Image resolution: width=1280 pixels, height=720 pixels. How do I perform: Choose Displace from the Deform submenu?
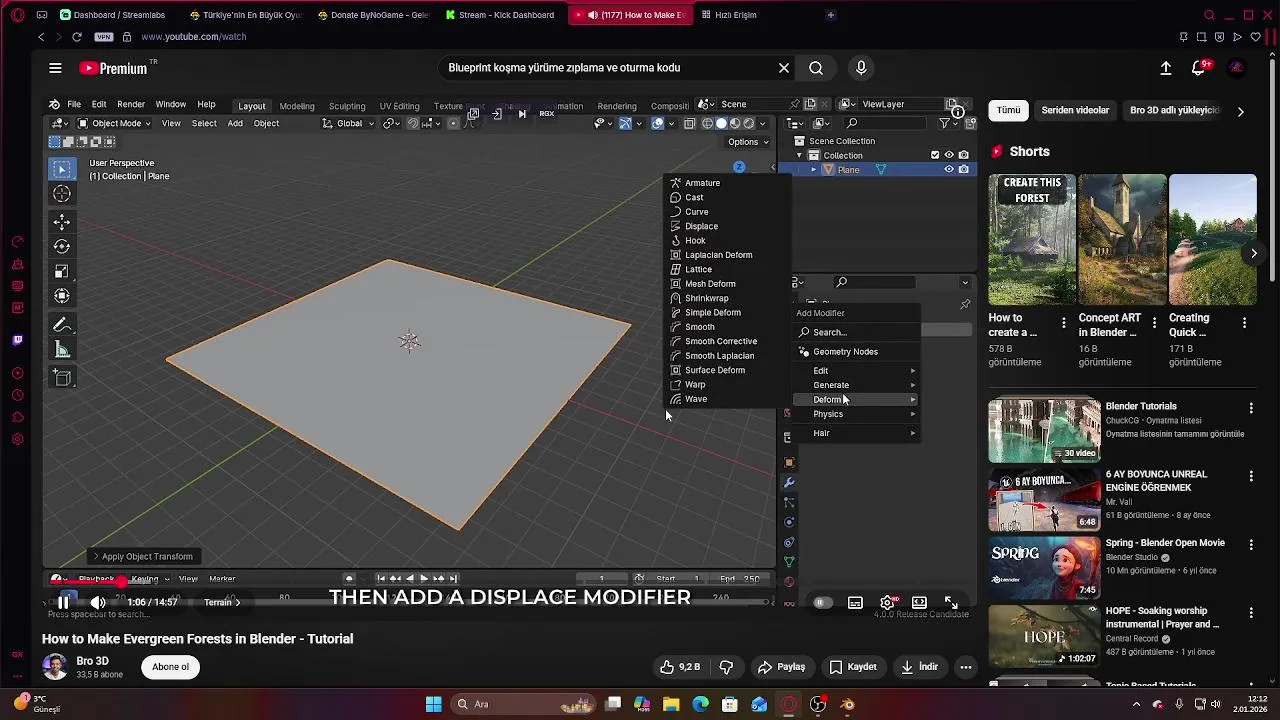pyautogui.click(x=701, y=226)
